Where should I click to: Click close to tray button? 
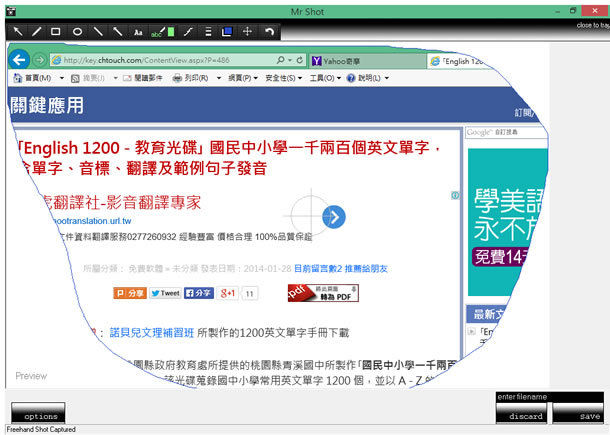592,23
